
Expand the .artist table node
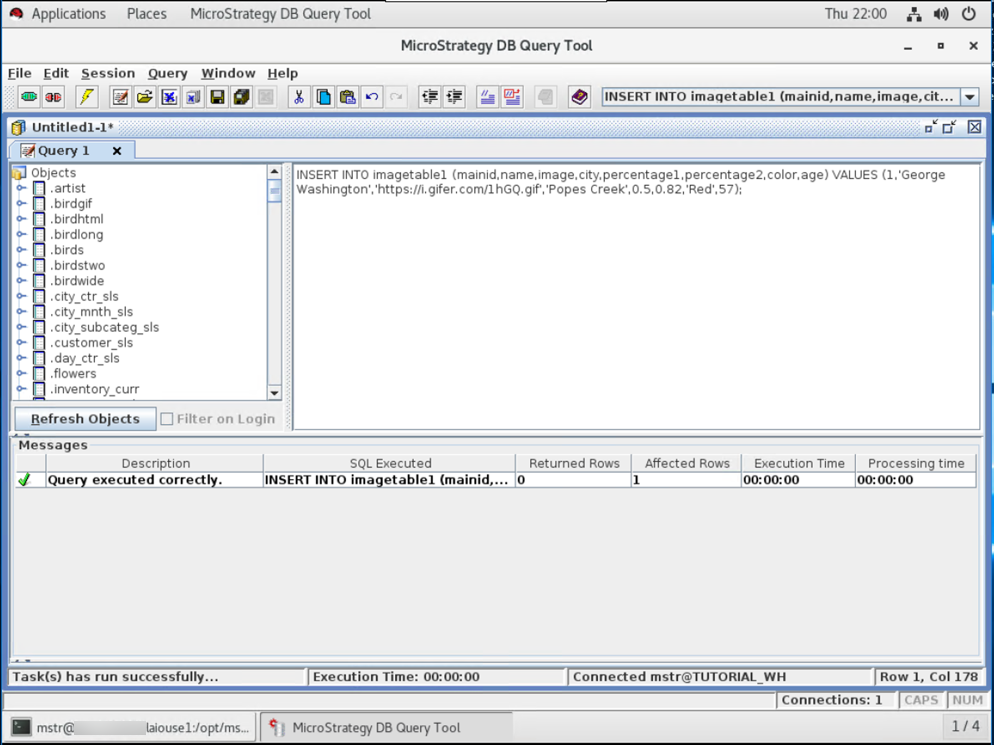click(x=21, y=188)
